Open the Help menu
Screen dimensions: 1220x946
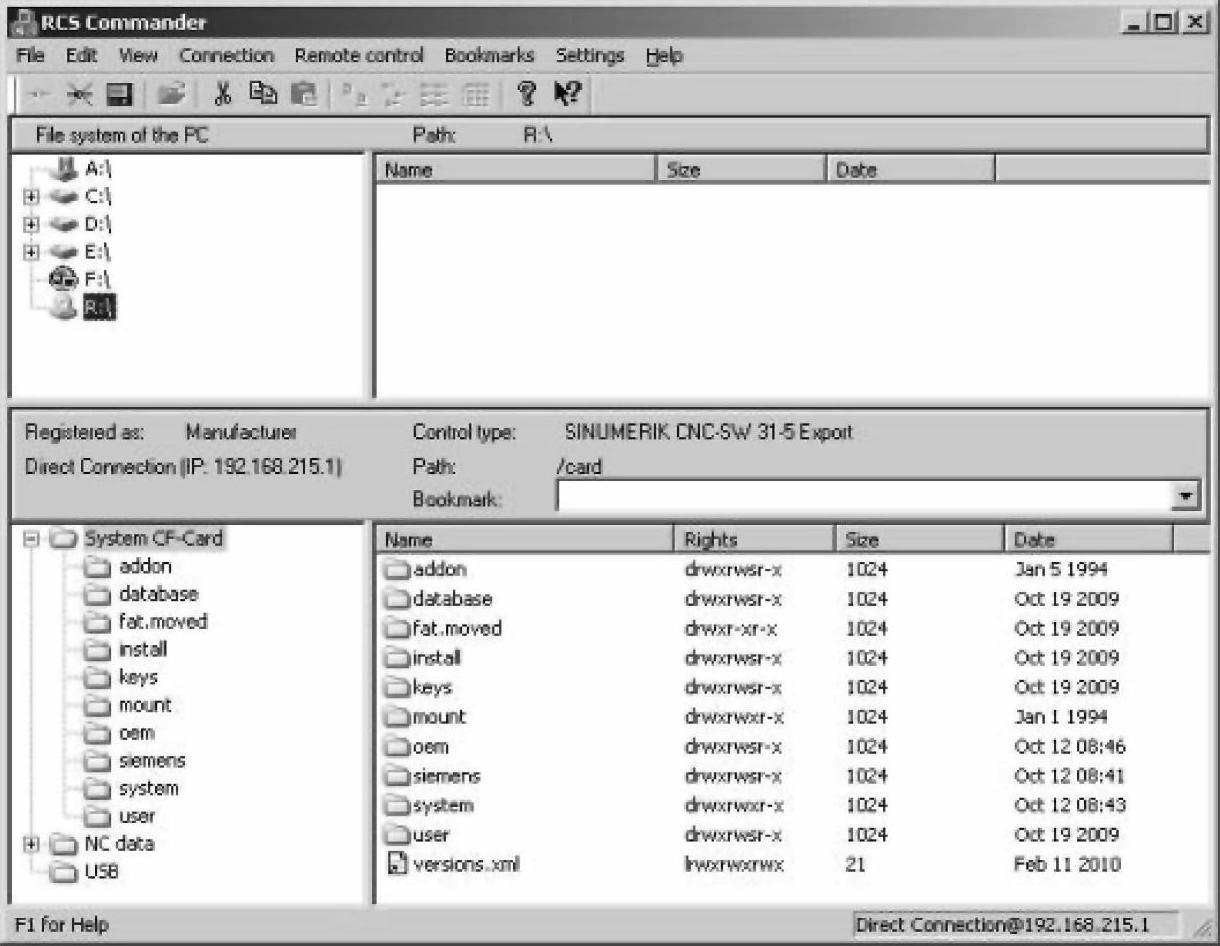(x=664, y=56)
